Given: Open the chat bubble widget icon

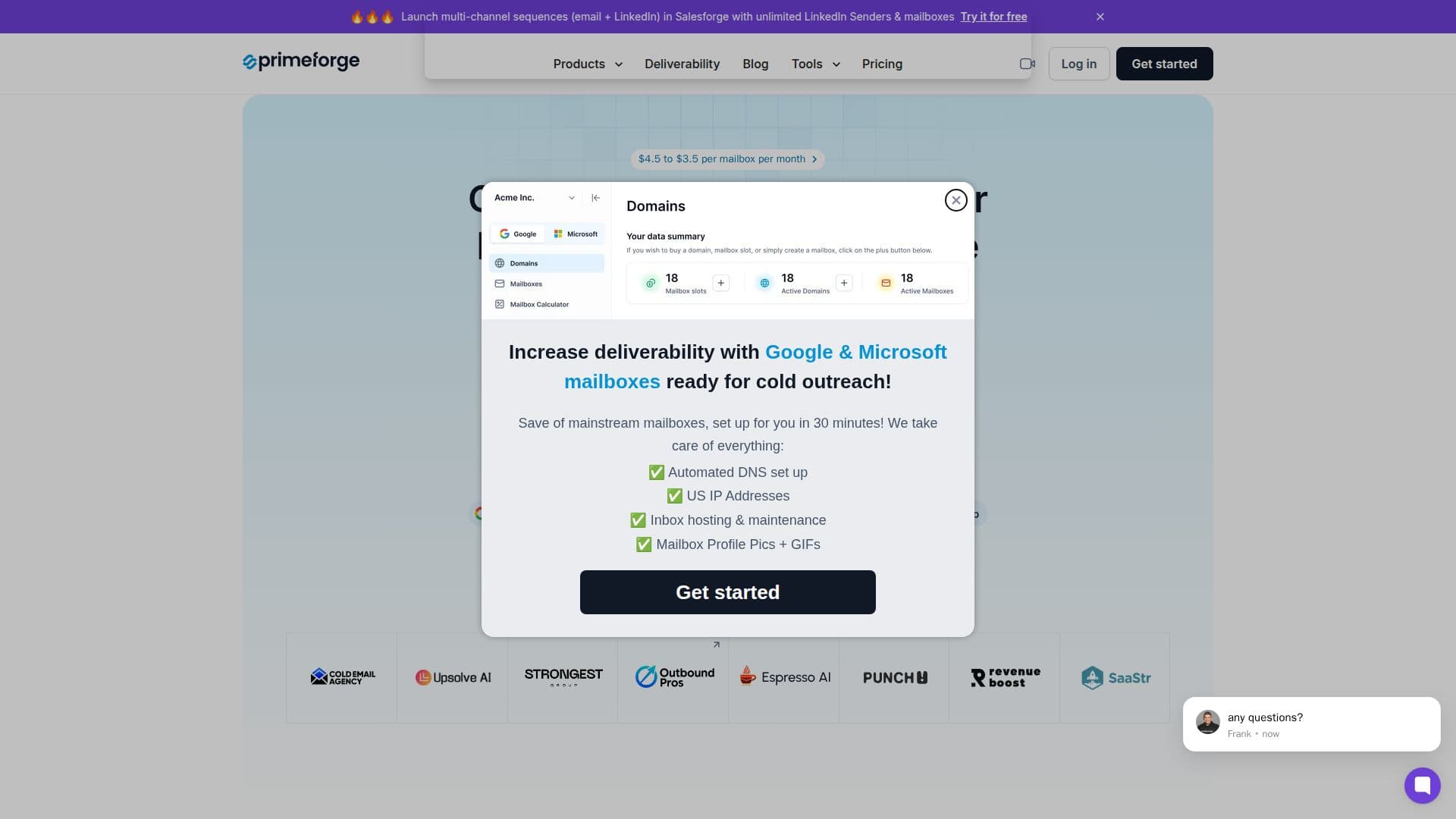Looking at the screenshot, I should 1422,785.
